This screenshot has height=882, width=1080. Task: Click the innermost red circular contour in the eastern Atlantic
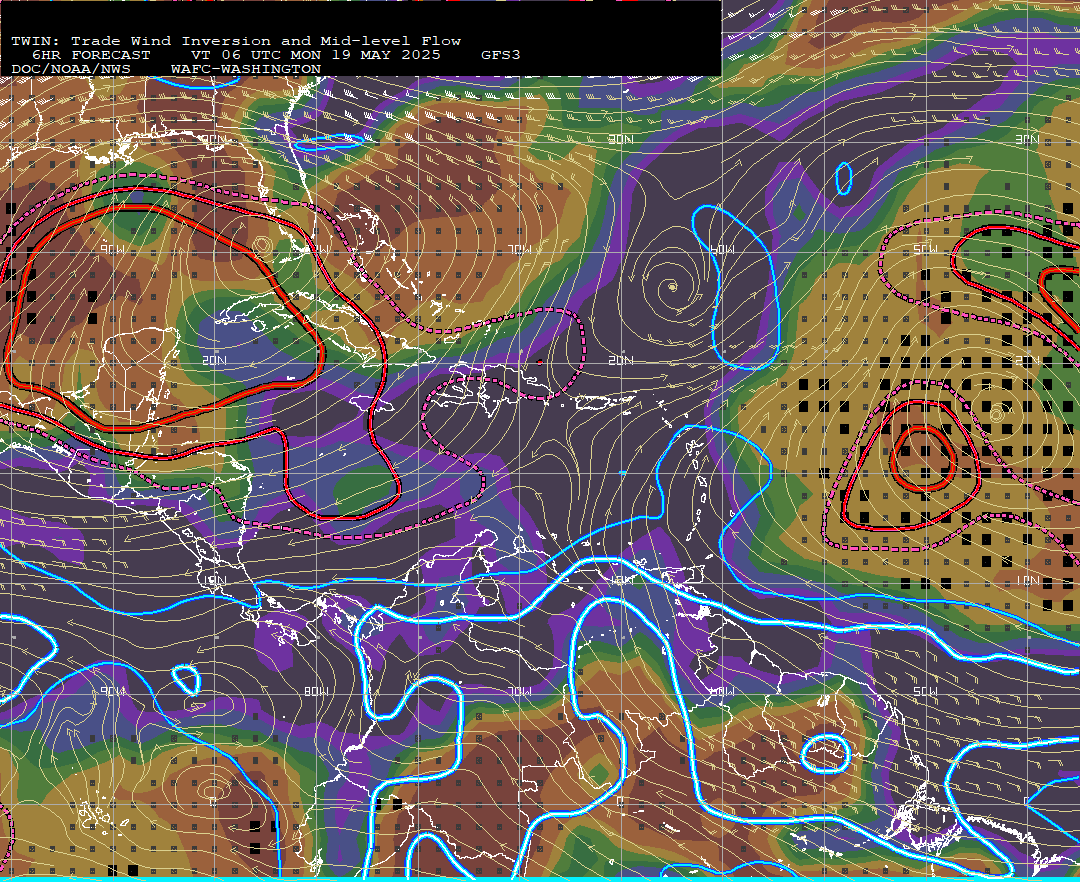click(923, 459)
